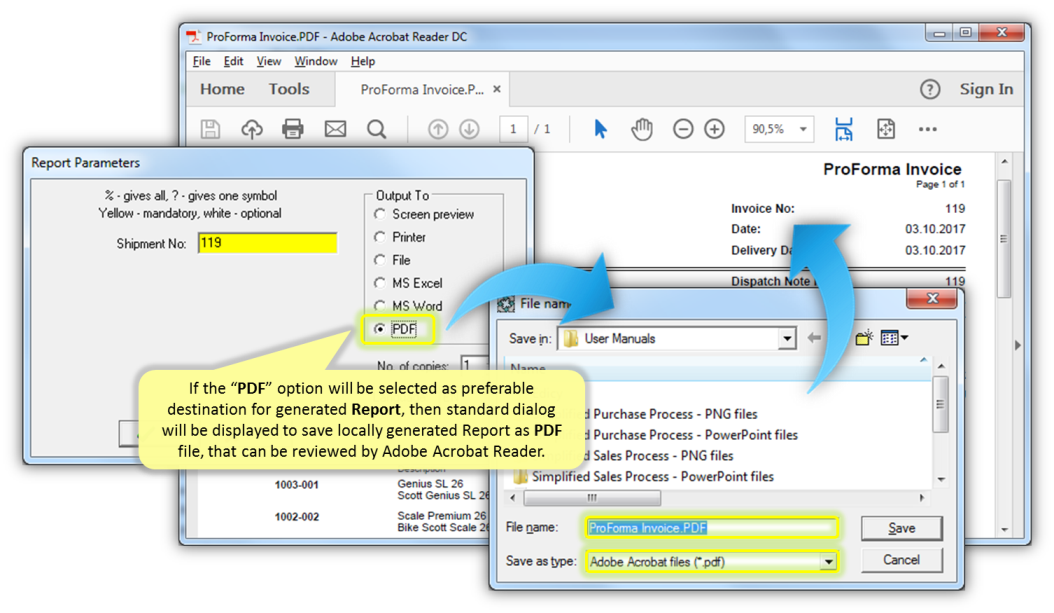Screen dimensions: 1054x613
Task: Click the Name column header in file list
Action: click(x=717, y=368)
